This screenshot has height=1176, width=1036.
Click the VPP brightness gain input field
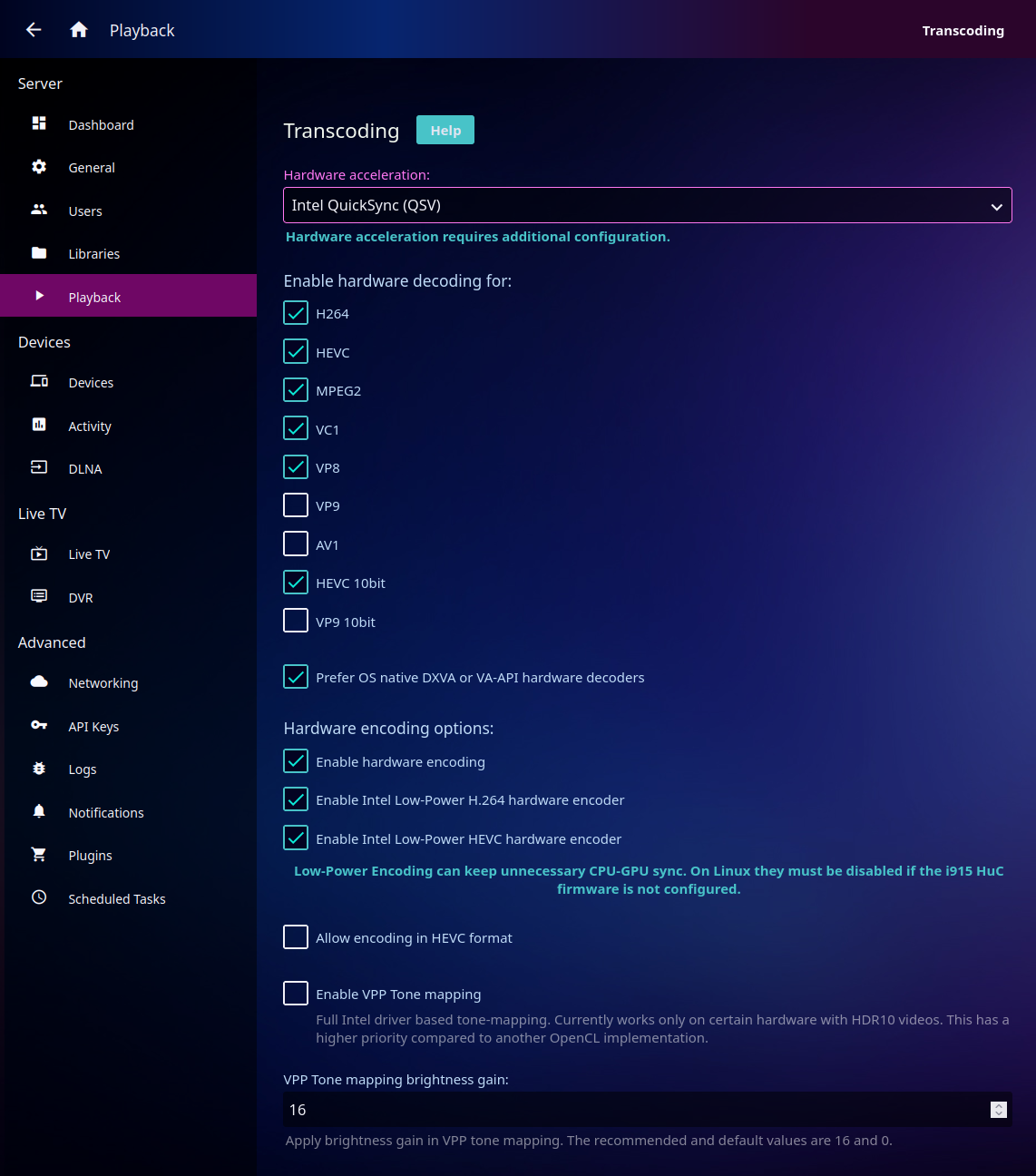coord(635,1110)
